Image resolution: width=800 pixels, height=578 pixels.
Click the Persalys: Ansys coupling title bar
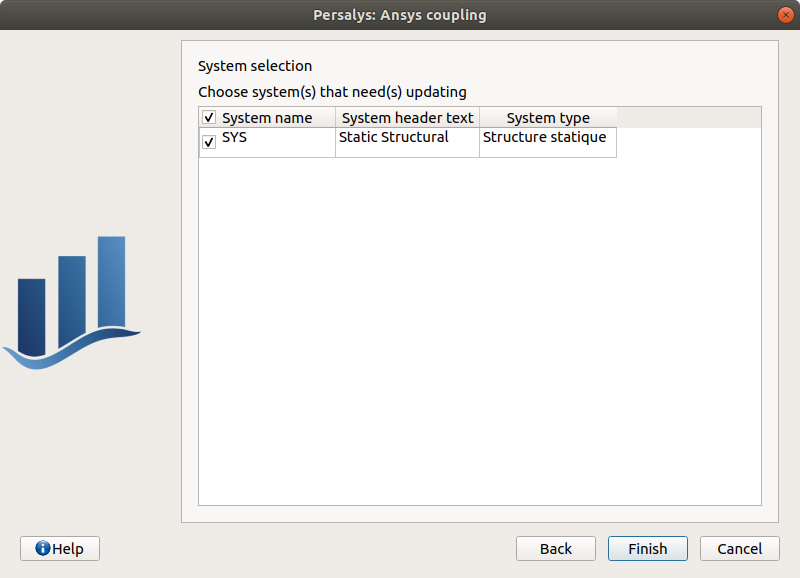pyautogui.click(x=400, y=14)
